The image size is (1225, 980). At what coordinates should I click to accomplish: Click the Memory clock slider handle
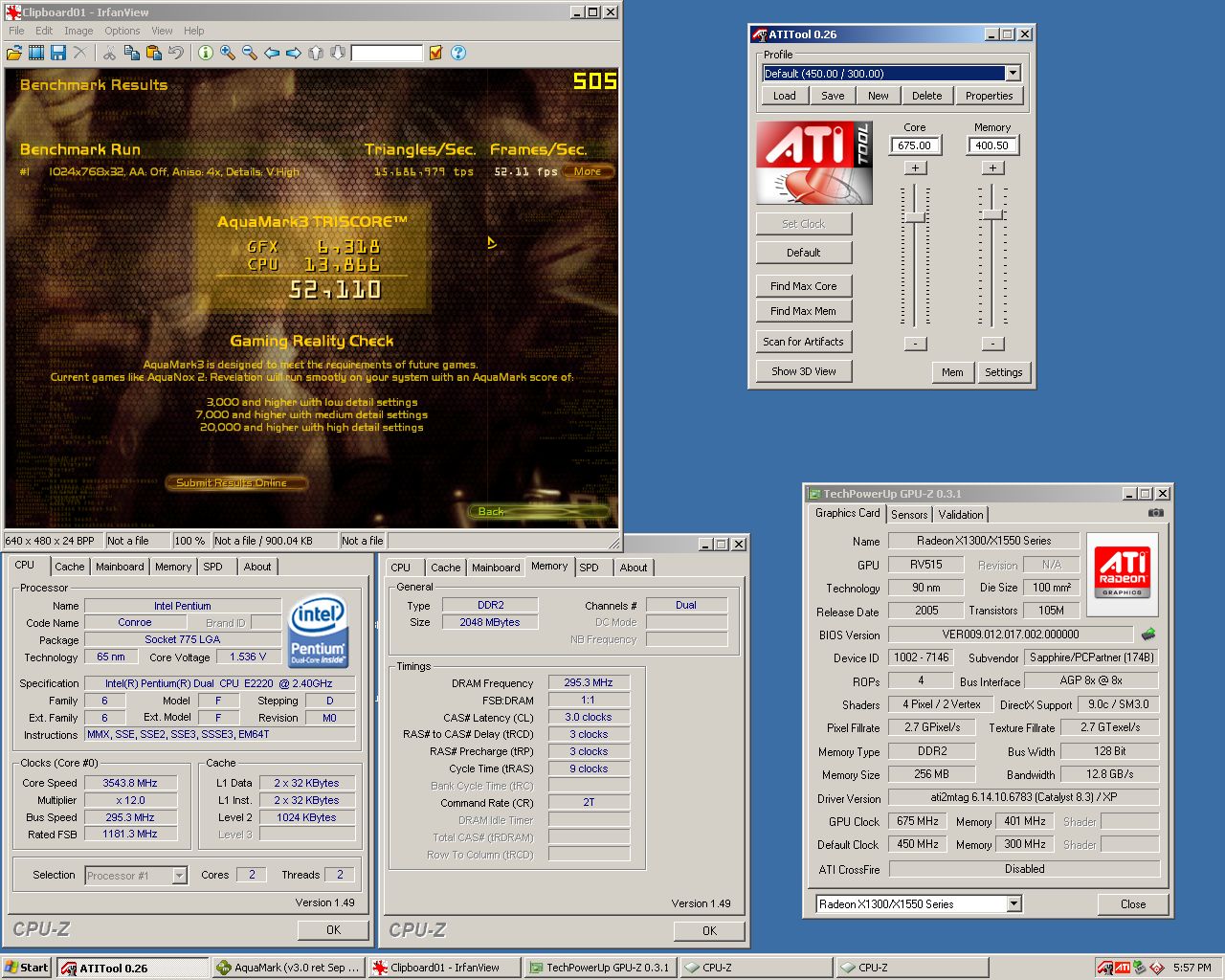992,213
